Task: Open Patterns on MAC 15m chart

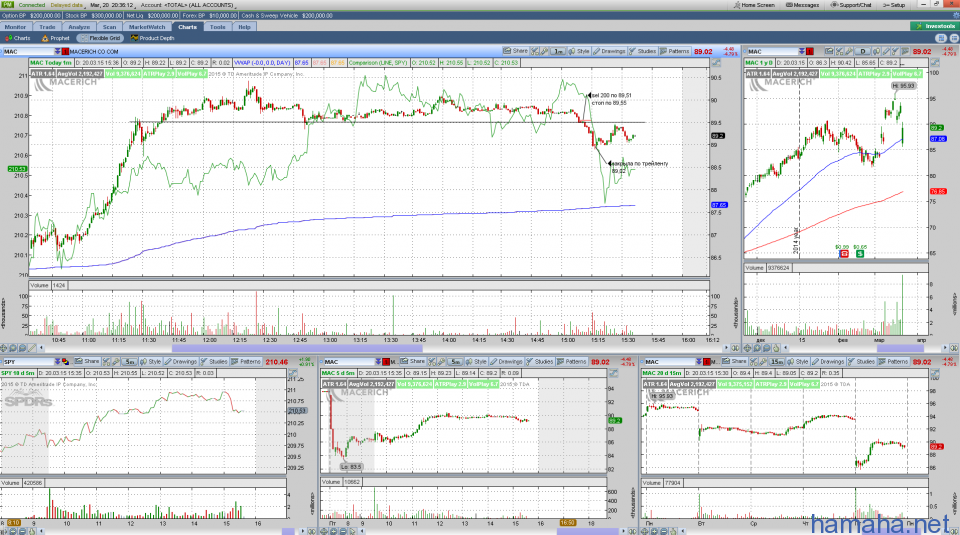Action: pyautogui.click(x=893, y=362)
